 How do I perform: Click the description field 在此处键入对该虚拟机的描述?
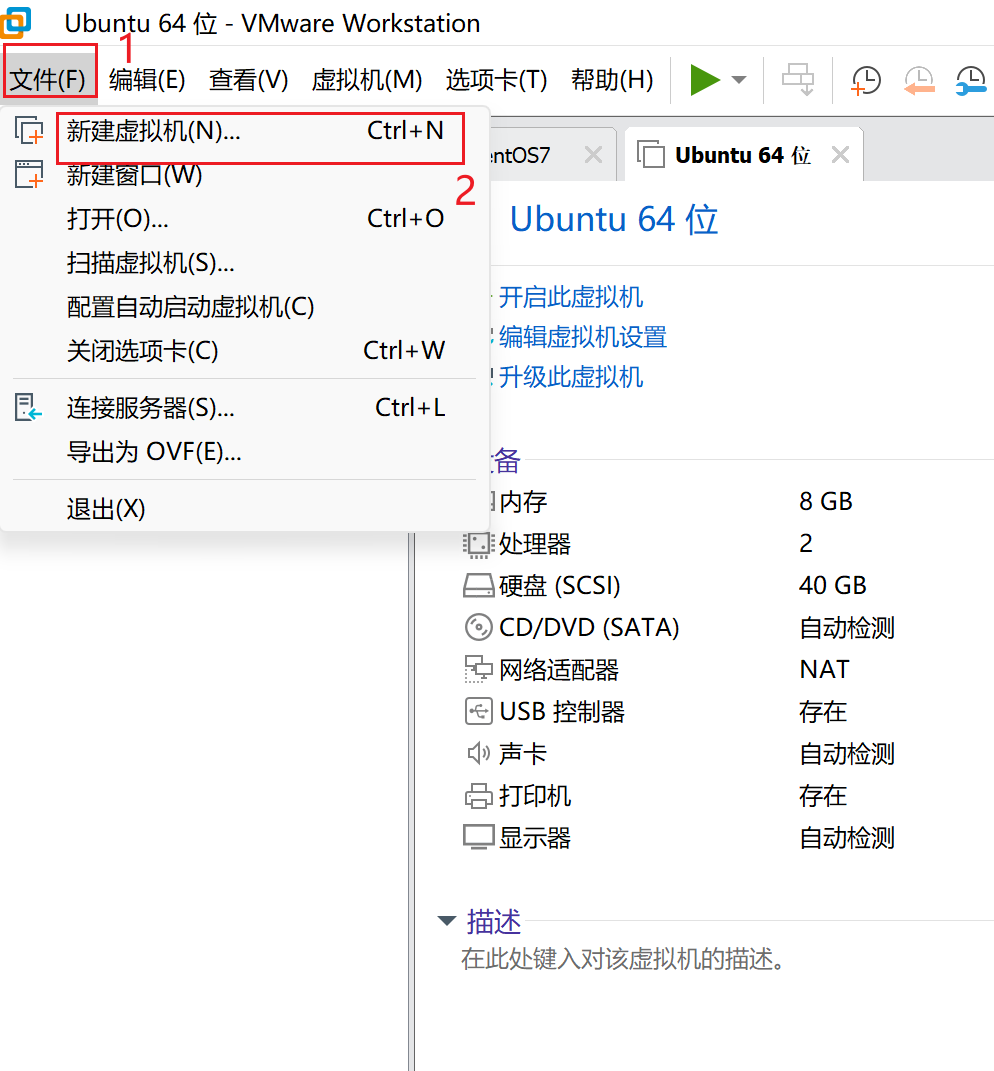[x=622, y=959]
